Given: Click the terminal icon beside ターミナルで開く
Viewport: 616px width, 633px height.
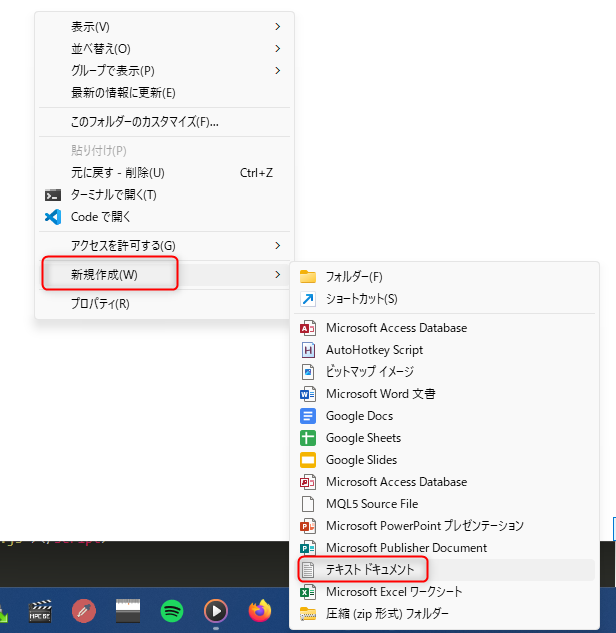Looking at the screenshot, I should pyautogui.click(x=53, y=195).
